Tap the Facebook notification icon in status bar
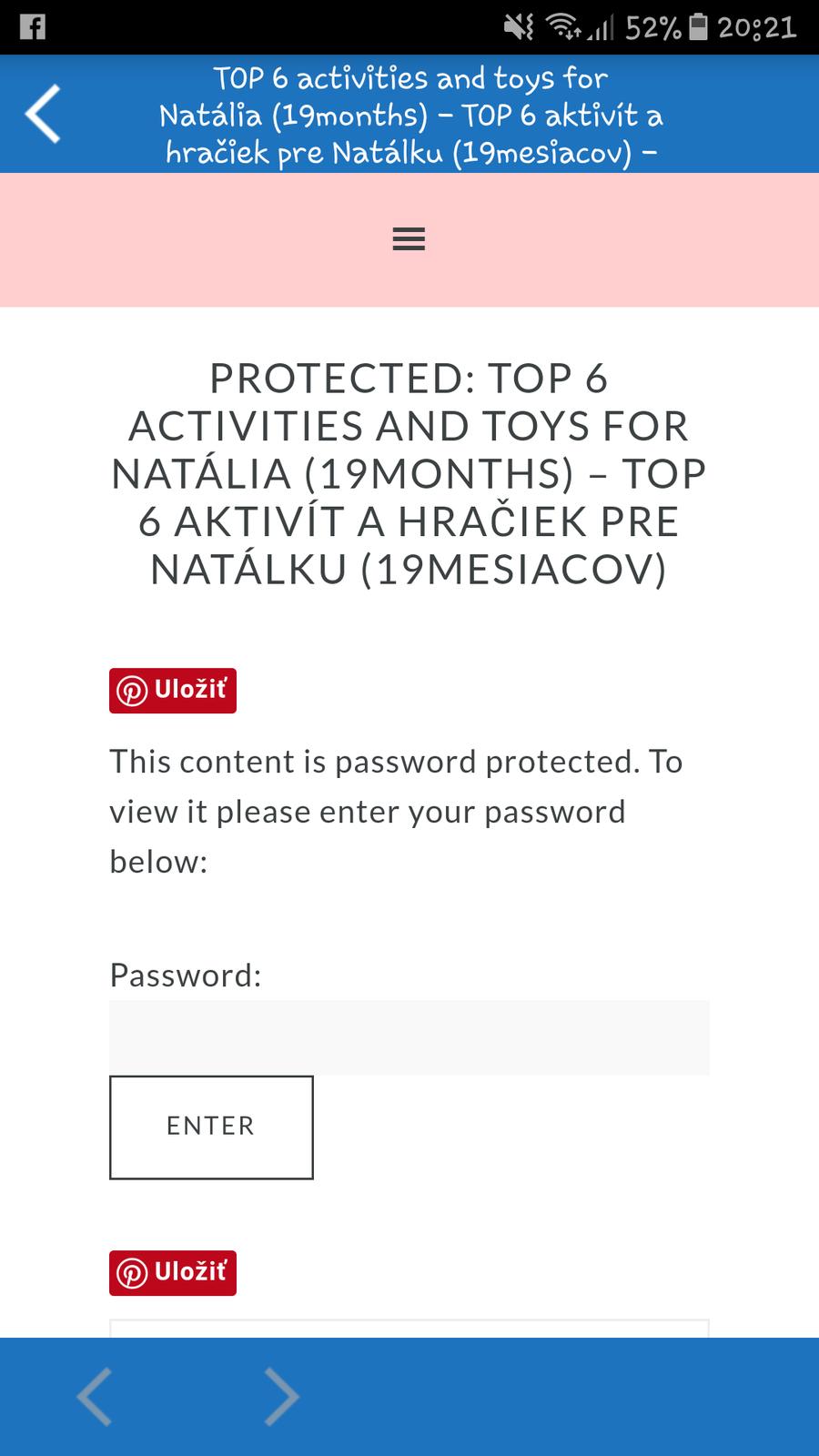Image resolution: width=819 pixels, height=1456 pixels. coord(32,27)
